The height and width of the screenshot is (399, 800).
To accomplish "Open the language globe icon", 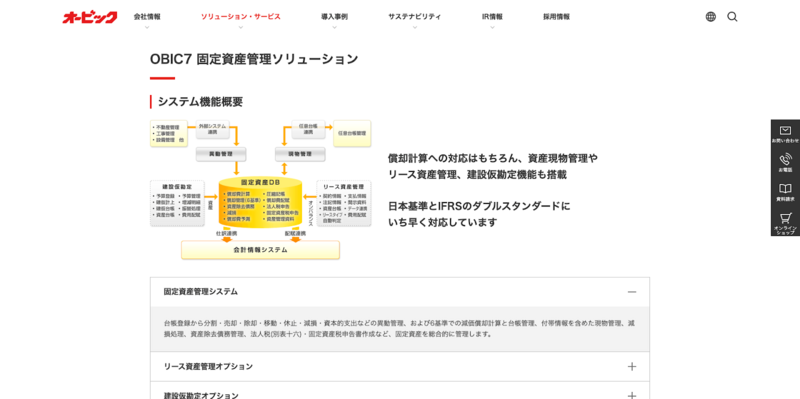I will coord(711,17).
